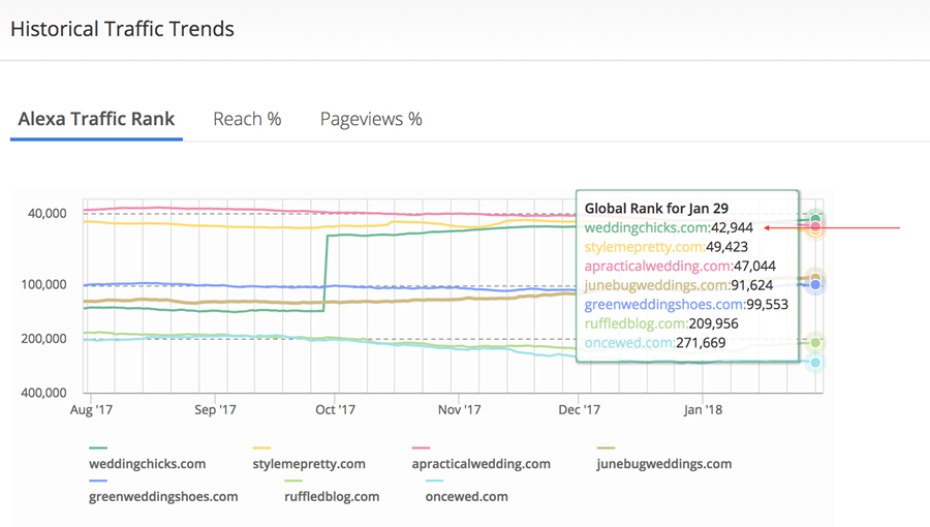Open the Pageviews % tab
930x527 pixels.
371,119
